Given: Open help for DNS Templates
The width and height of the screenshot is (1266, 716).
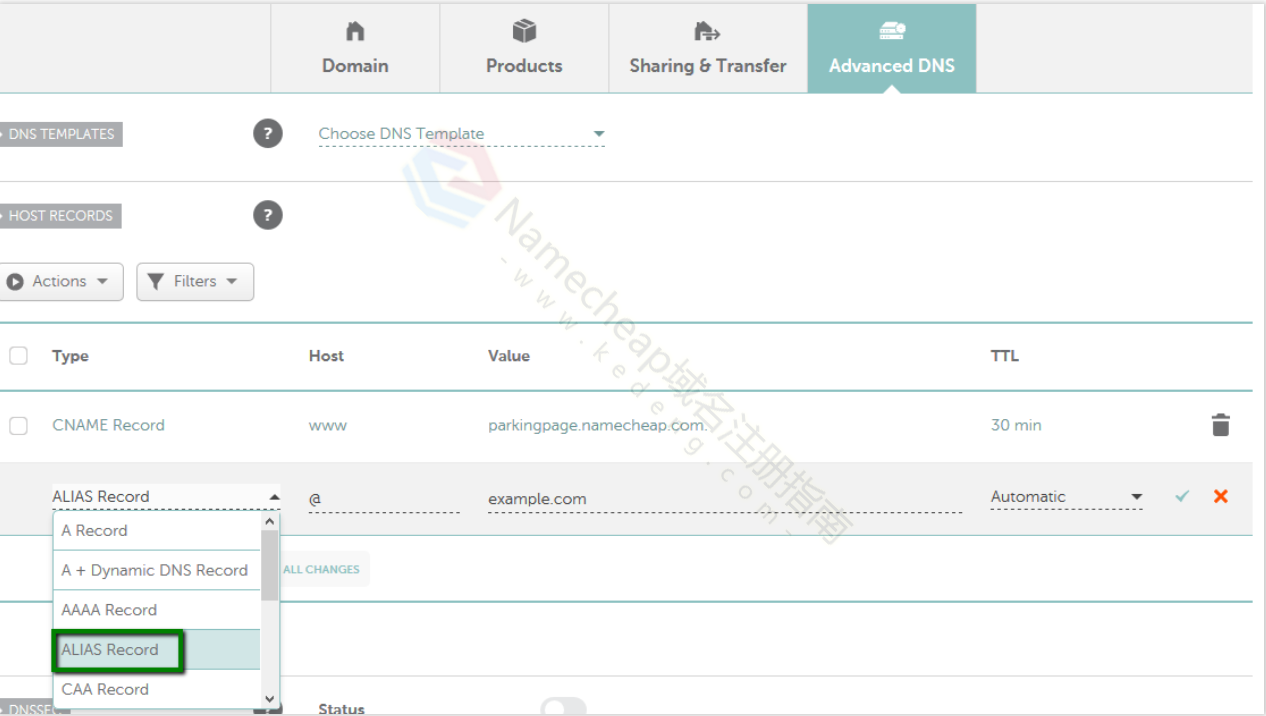Looking at the screenshot, I should pos(268,133).
